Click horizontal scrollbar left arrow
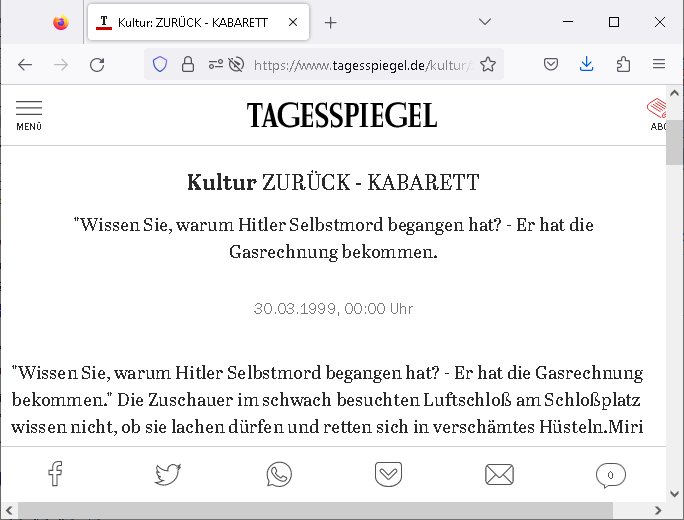 click(x=9, y=510)
